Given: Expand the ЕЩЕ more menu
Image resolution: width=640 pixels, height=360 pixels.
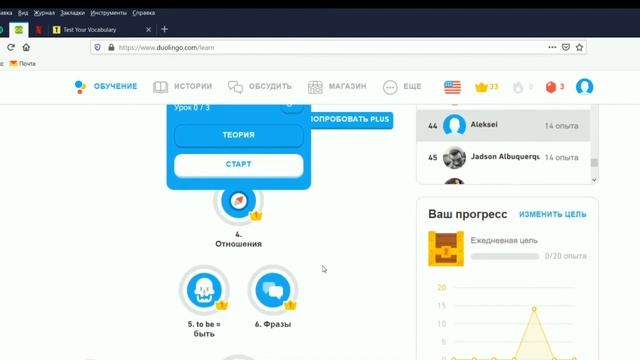Looking at the screenshot, I should click(402, 87).
